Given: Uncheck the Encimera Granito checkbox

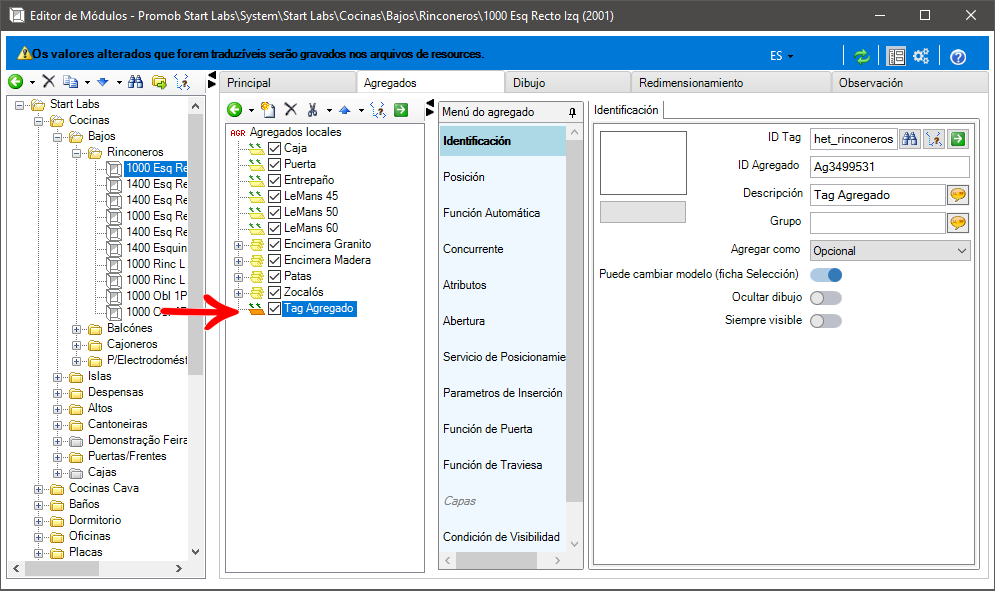Looking at the screenshot, I should click(x=275, y=244).
